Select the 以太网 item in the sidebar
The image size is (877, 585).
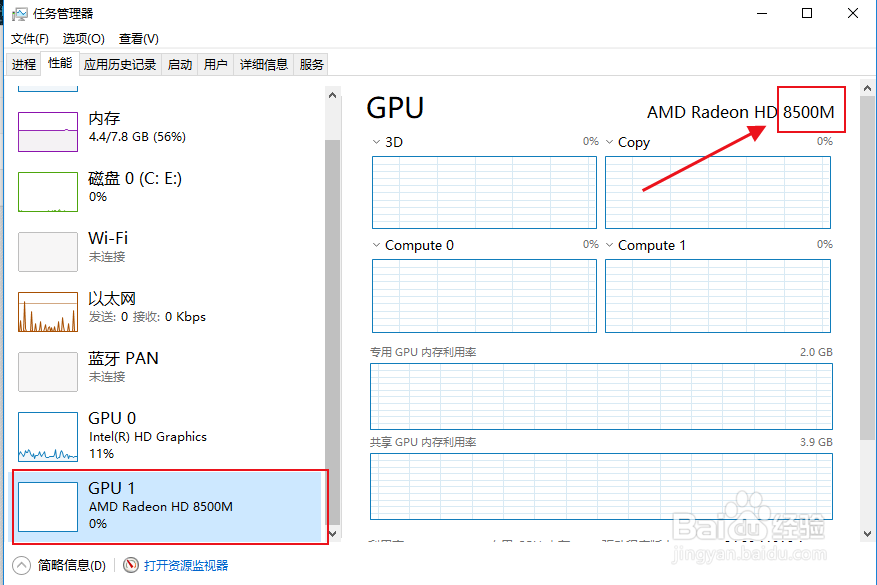[168, 311]
